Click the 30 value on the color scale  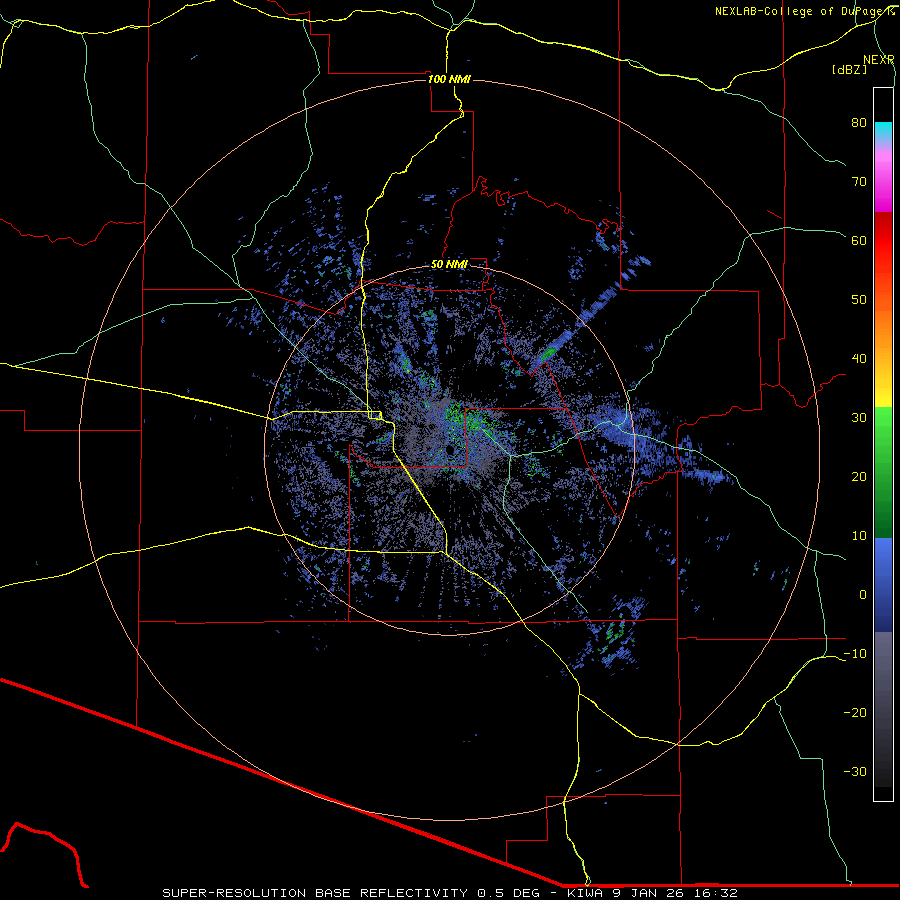(859, 417)
